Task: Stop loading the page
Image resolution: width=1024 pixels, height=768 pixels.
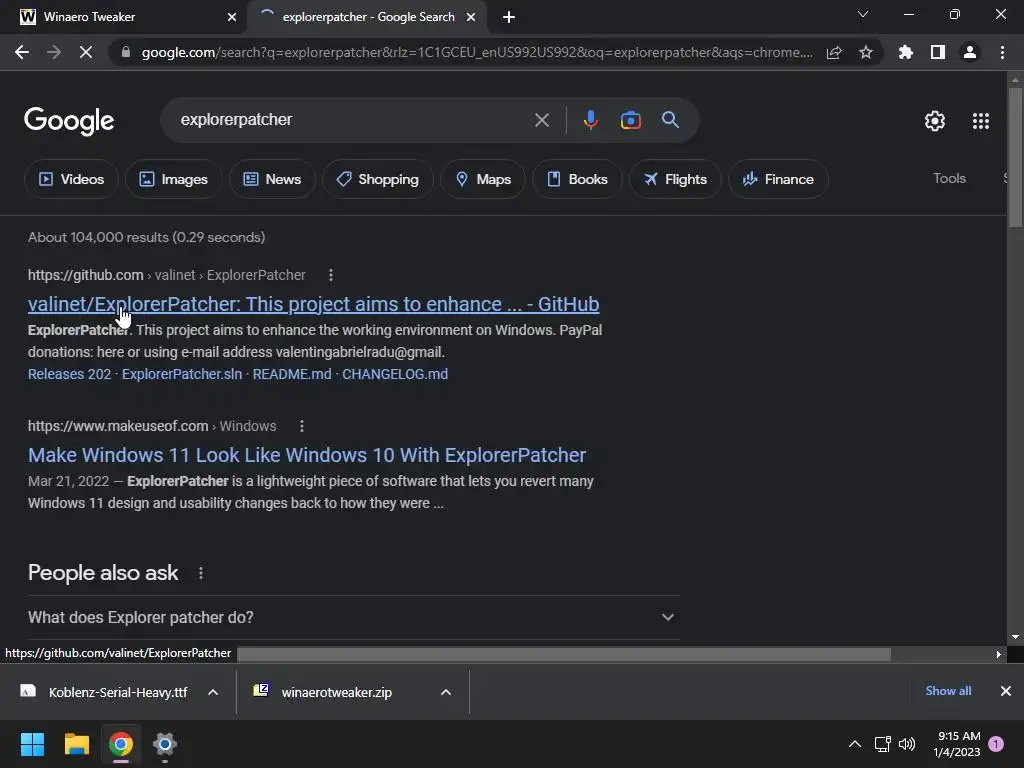Action: pyautogui.click(x=86, y=52)
